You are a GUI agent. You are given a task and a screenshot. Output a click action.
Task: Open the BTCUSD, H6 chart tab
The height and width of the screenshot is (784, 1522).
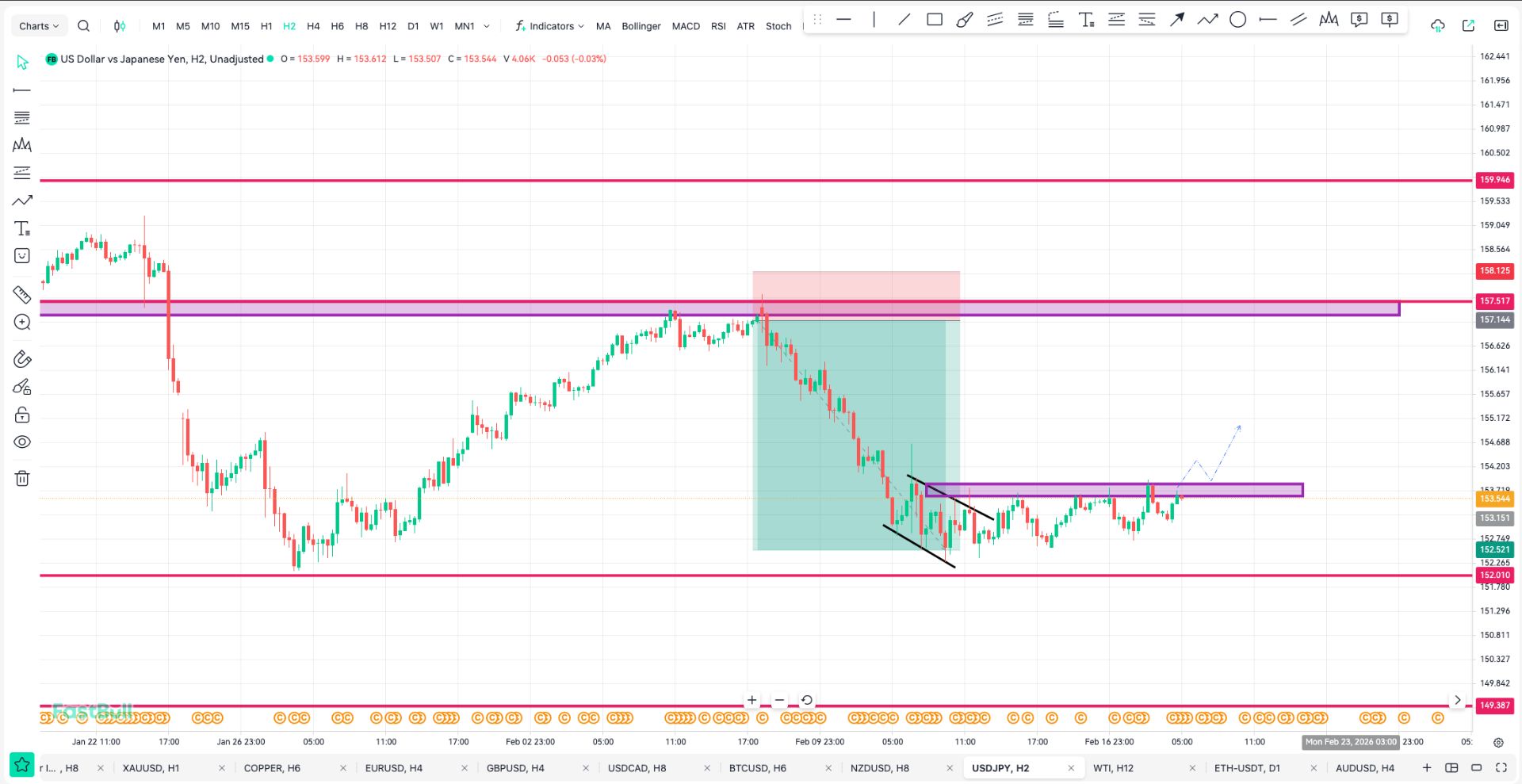point(757,768)
